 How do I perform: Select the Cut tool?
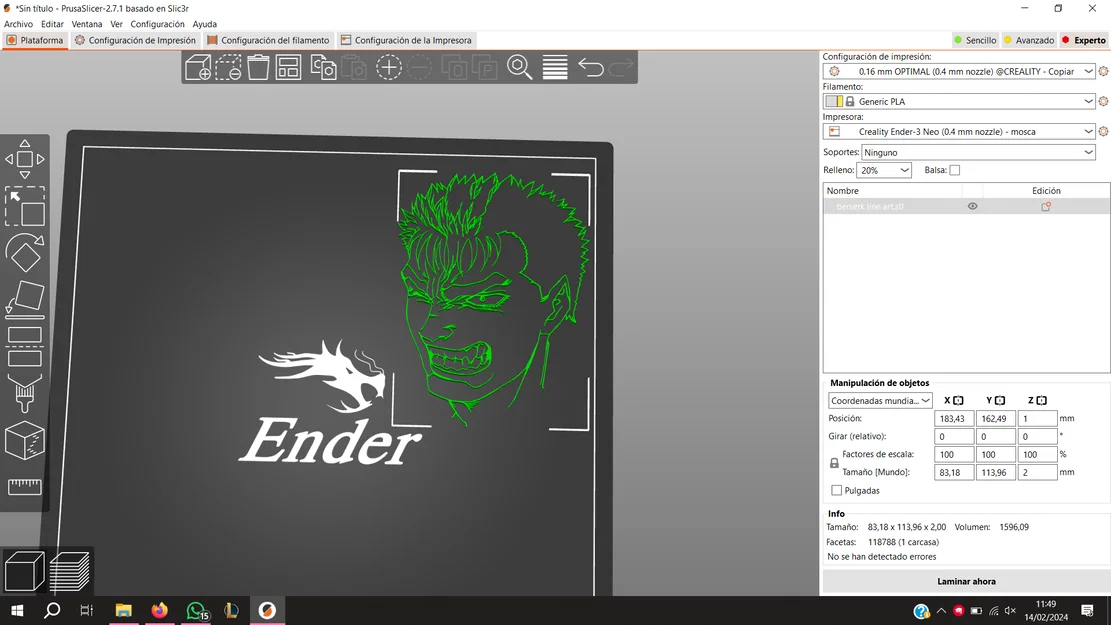(25, 347)
